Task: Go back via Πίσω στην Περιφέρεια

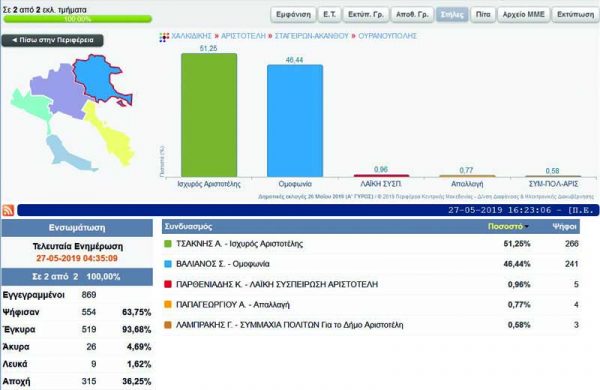Action: pos(52,40)
